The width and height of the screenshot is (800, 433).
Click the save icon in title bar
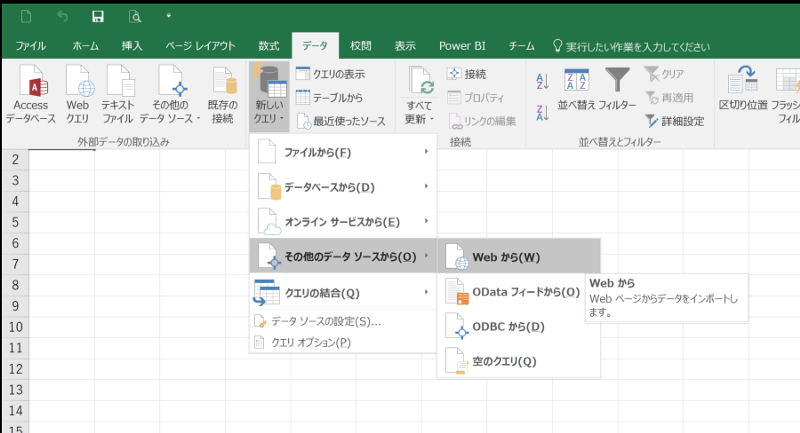98,17
